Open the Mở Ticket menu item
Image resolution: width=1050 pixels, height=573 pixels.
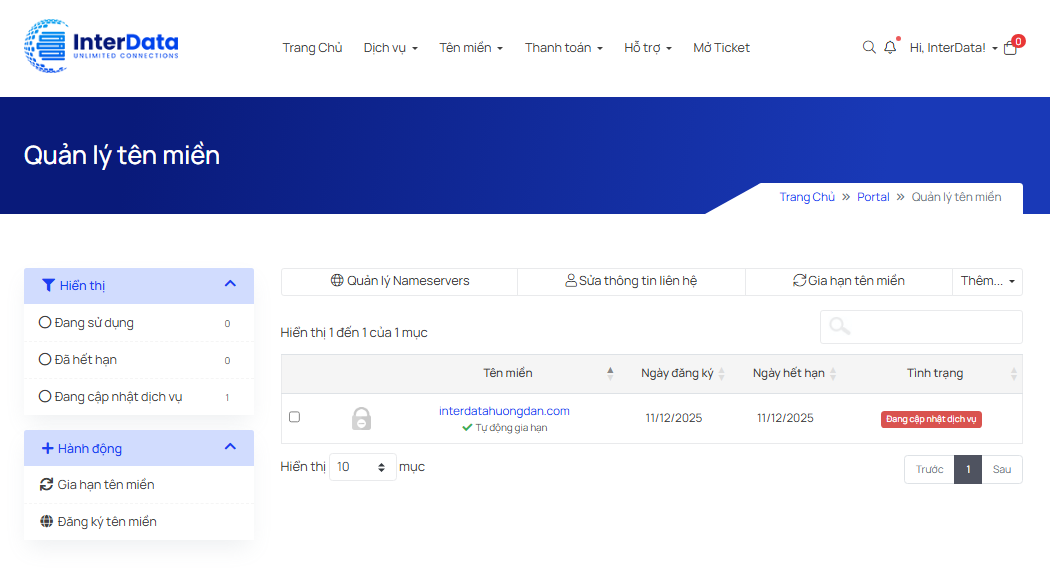(x=721, y=48)
